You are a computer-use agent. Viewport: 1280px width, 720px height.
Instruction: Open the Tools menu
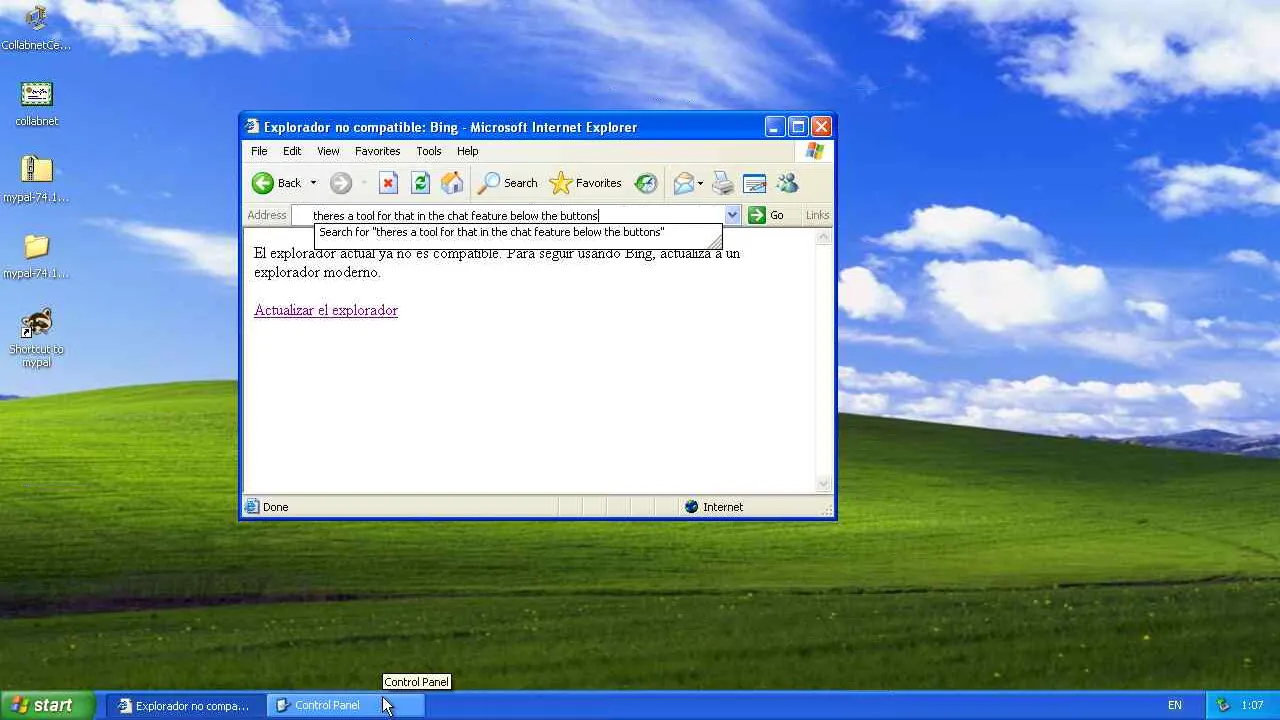[x=429, y=151]
